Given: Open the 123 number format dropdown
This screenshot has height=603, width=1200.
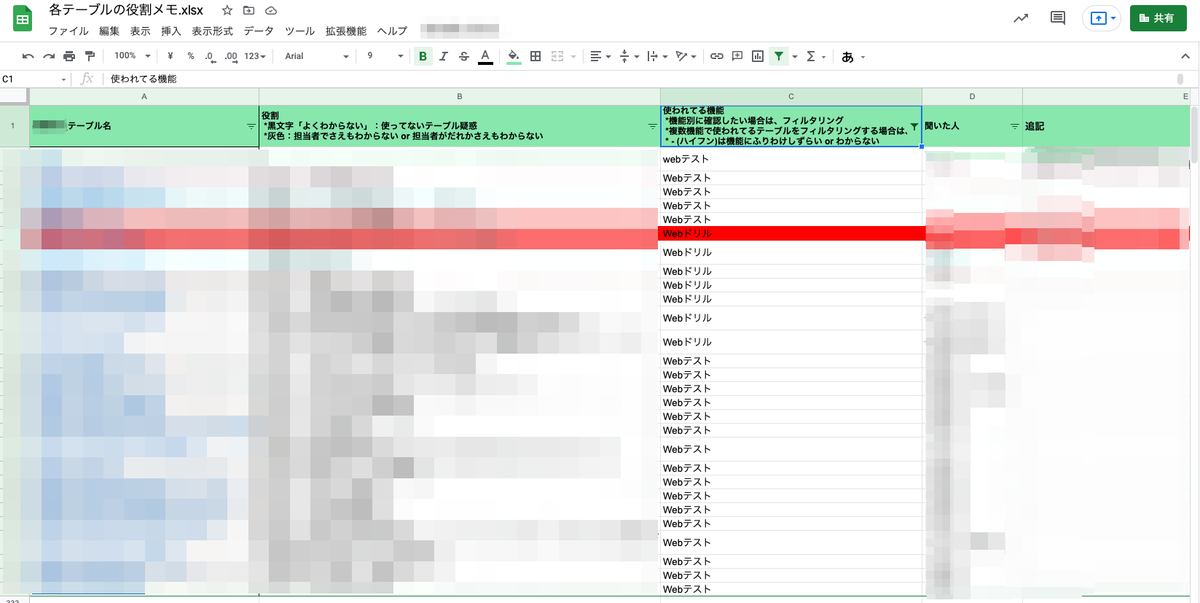Looking at the screenshot, I should click(252, 57).
